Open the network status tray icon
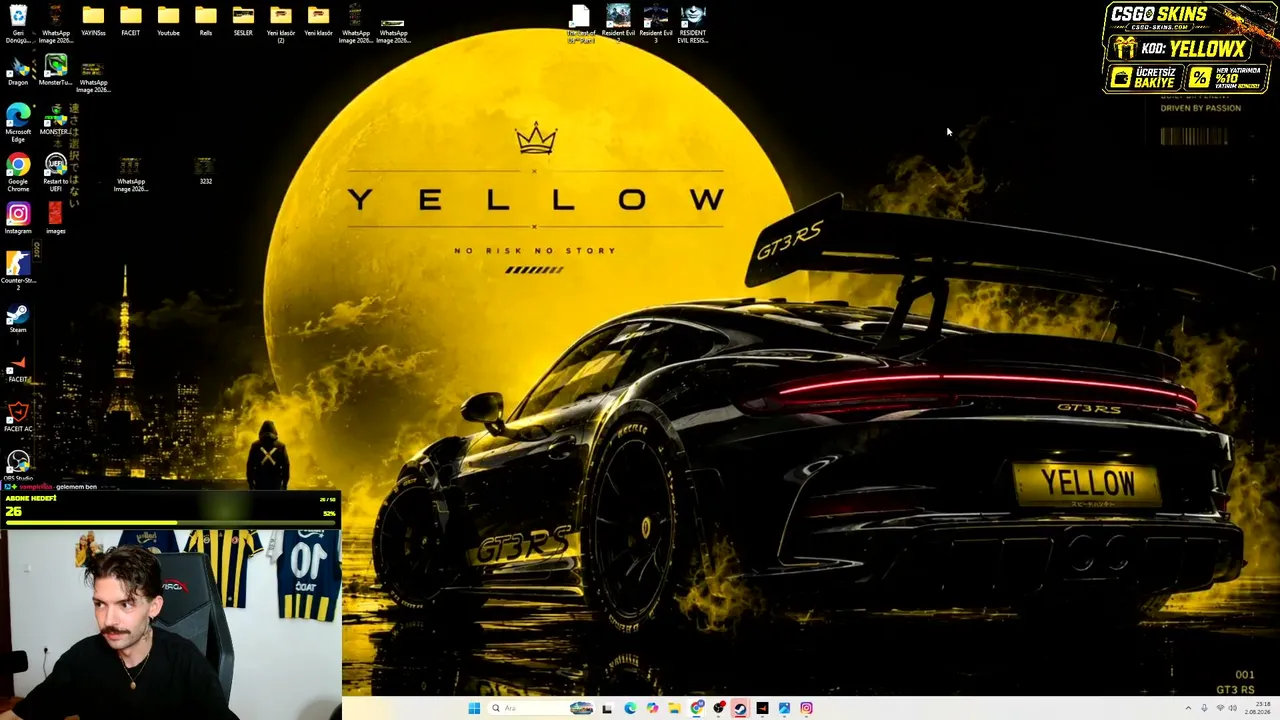This screenshot has height=720, width=1280. coord(1219,708)
